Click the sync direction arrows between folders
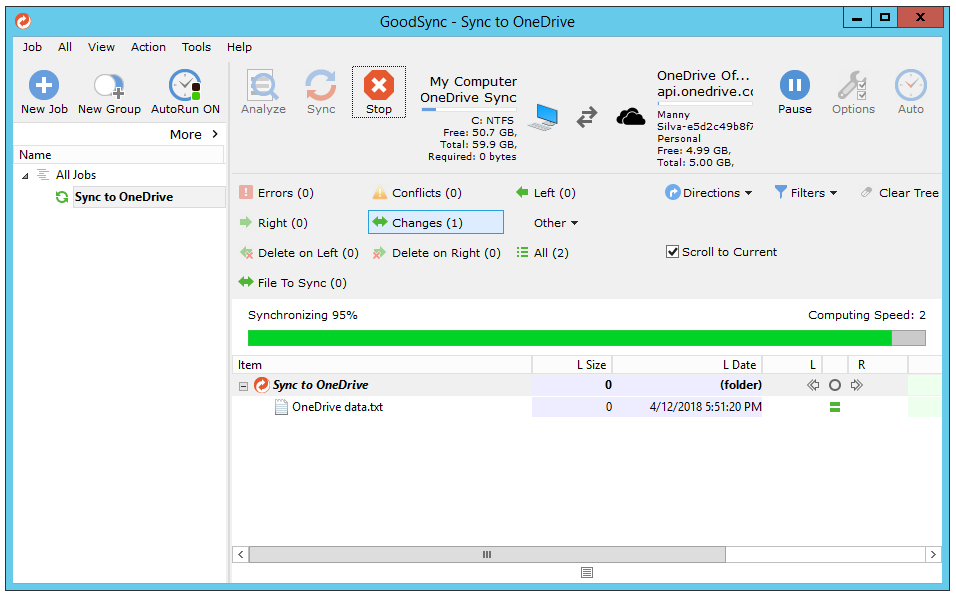This screenshot has width=956, height=599. [587, 117]
